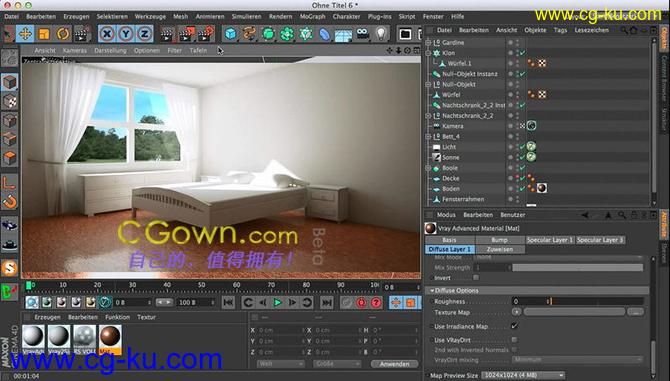Switch to the Bump tab
The width and height of the screenshot is (670, 381).
pyautogui.click(x=500, y=240)
